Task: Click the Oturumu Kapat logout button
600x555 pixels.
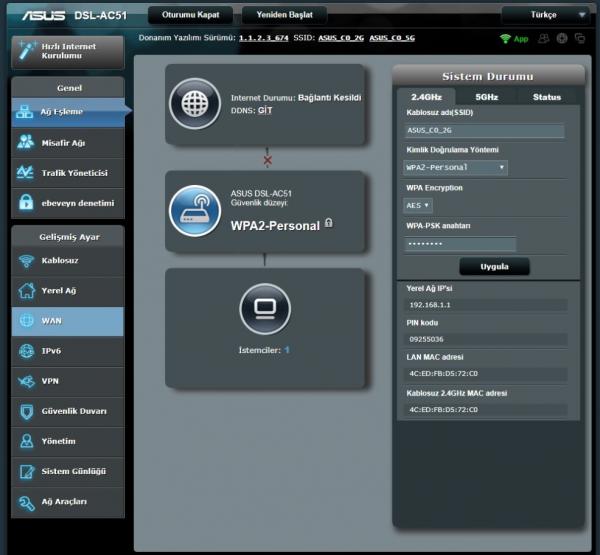Action: [191, 15]
